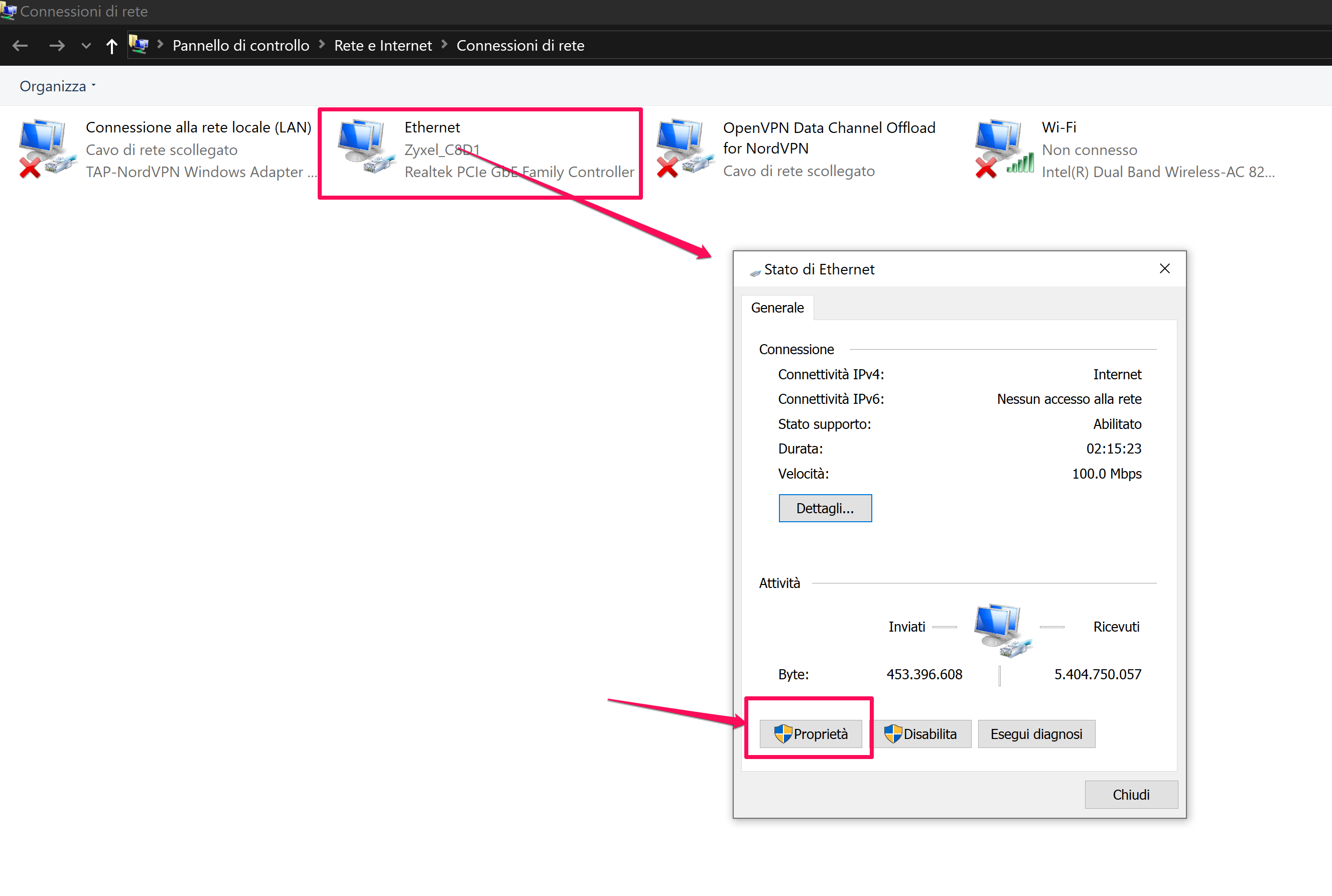Run Esegui diagnosi troubleshooting

point(1036,734)
